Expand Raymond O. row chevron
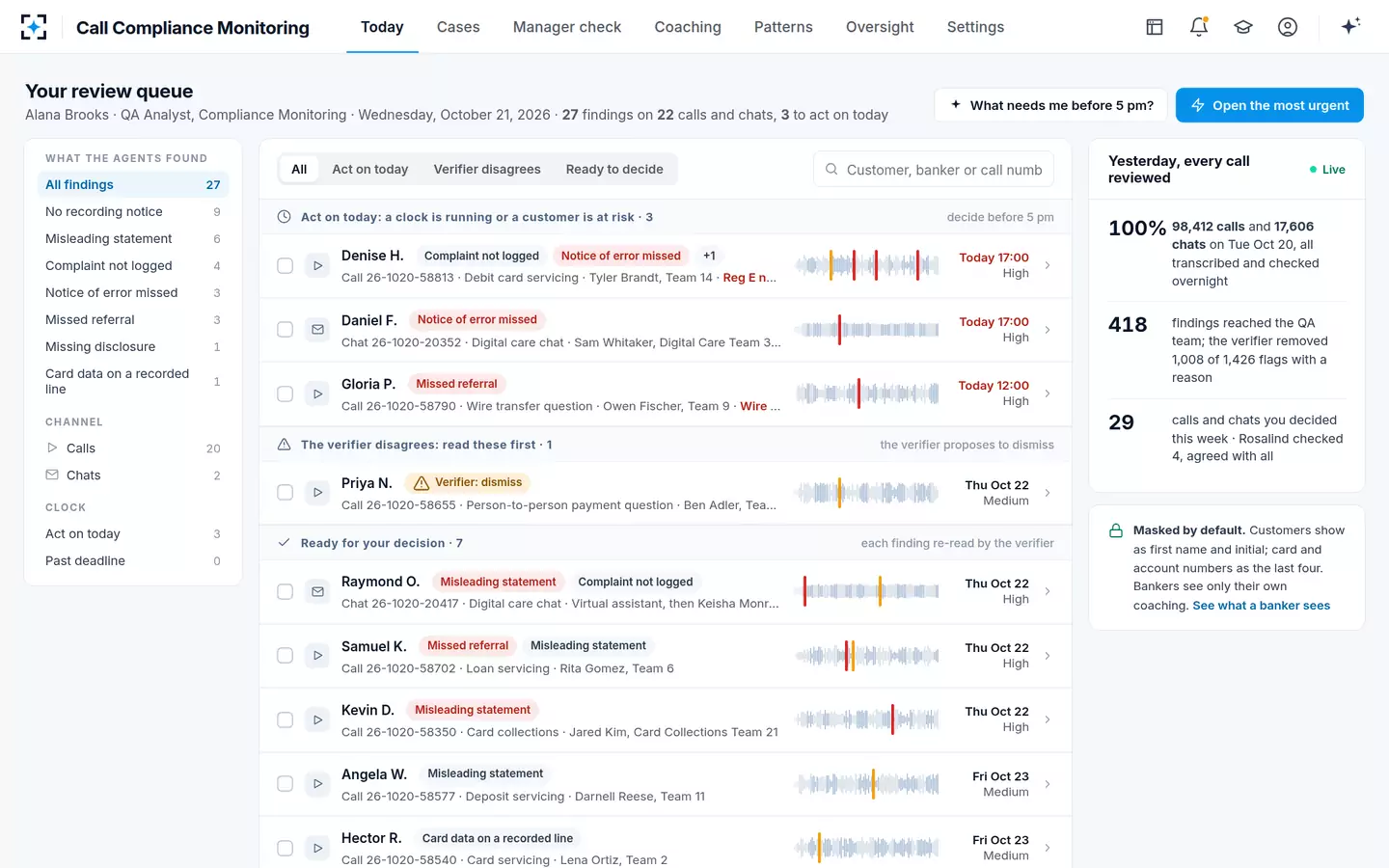This screenshot has height=868, width=1389. (x=1048, y=591)
